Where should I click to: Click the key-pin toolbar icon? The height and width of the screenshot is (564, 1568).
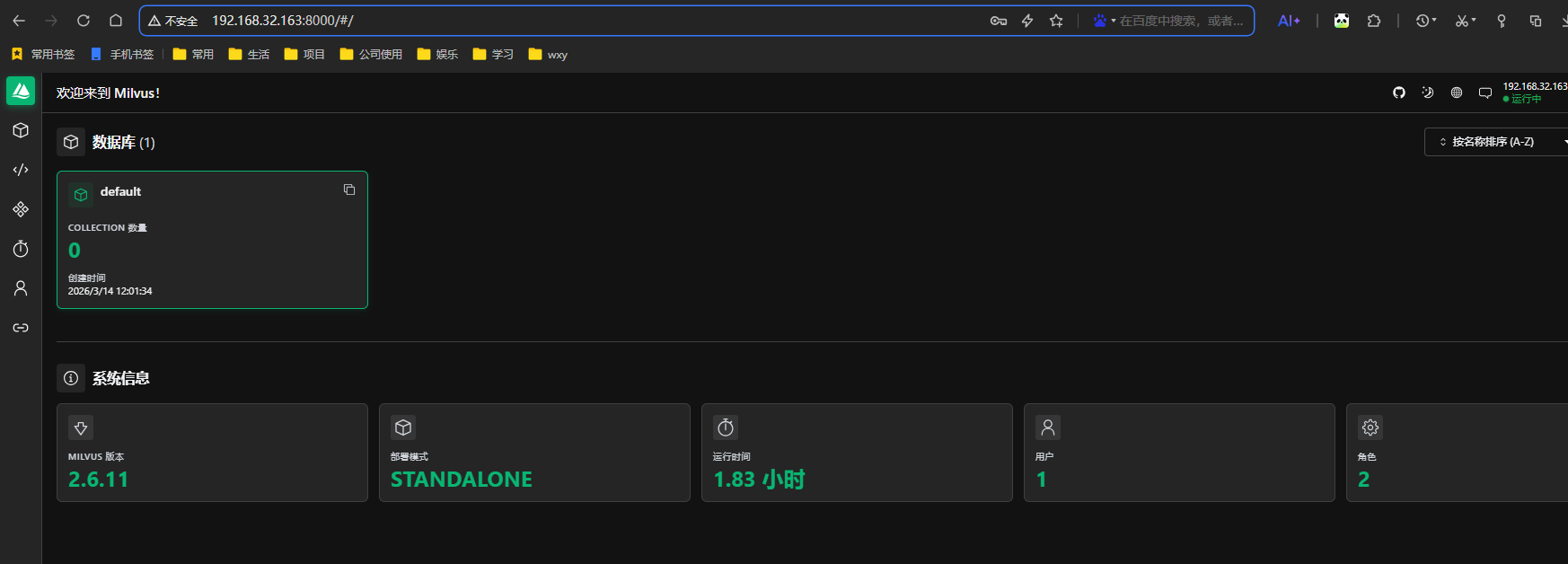pyautogui.click(x=1502, y=21)
